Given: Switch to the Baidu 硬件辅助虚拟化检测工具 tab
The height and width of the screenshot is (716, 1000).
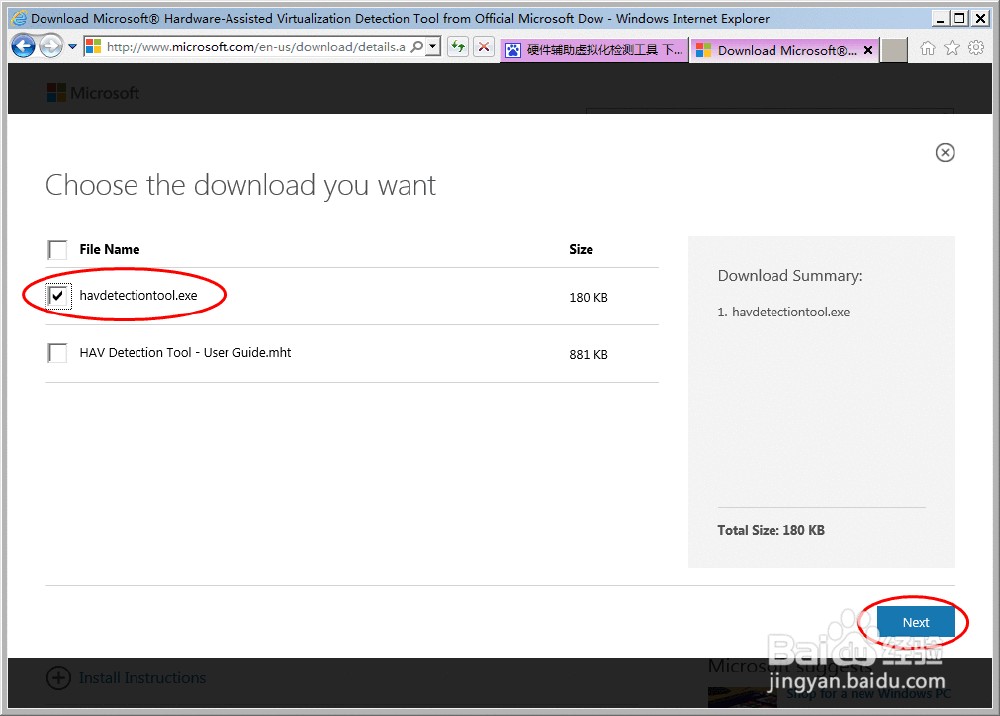Looking at the screenshot, I should (x=594, y=50).
